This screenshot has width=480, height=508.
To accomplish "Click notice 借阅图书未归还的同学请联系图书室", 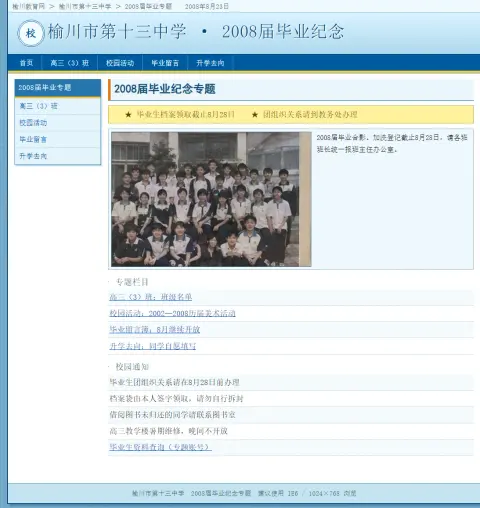I will click(x=172, y=415).
